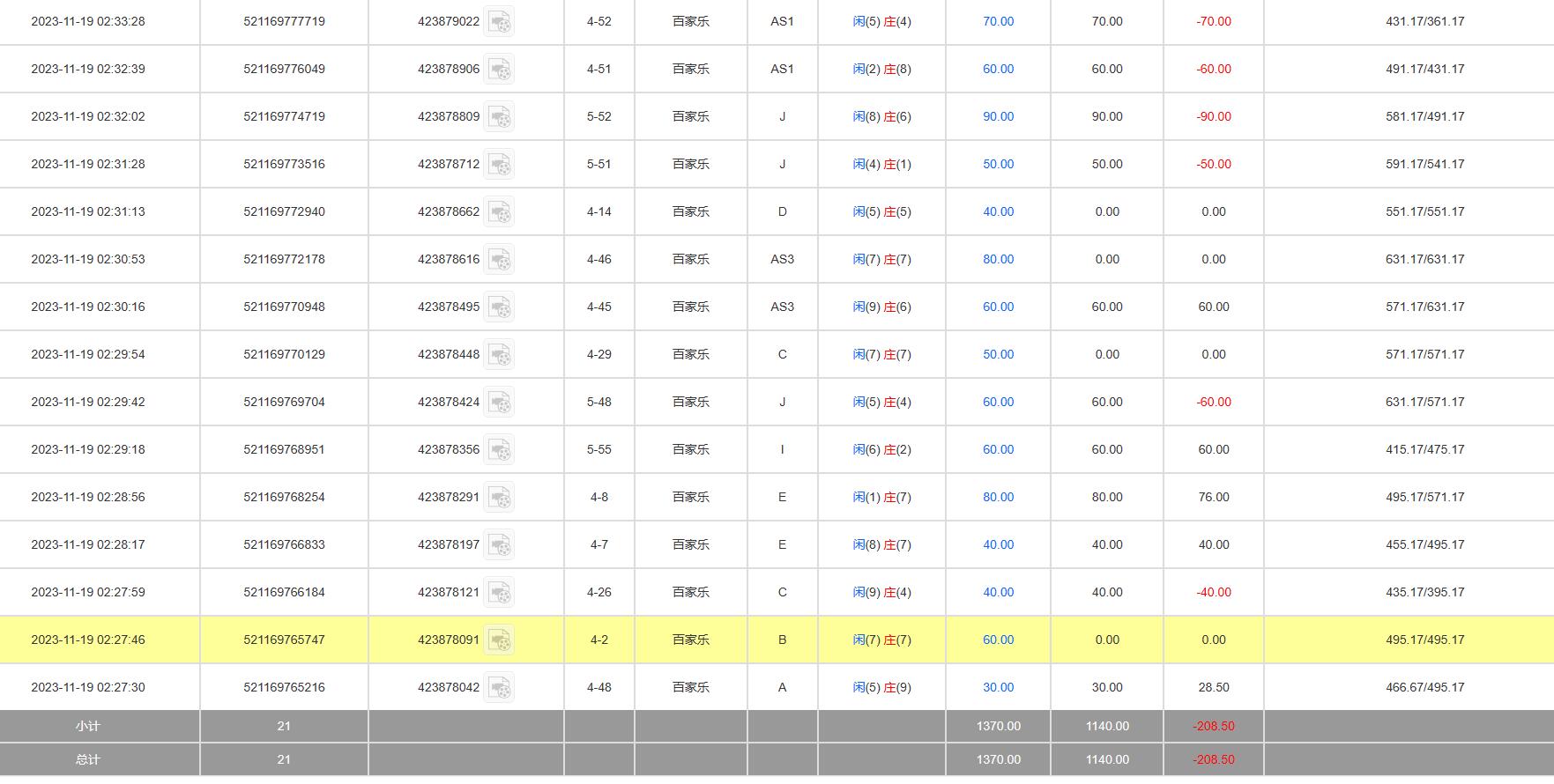Screen dimensions: 1554x784
Task: Click timestamp 2023-11-19 02:27:46
Action: (x=88, y=640)
